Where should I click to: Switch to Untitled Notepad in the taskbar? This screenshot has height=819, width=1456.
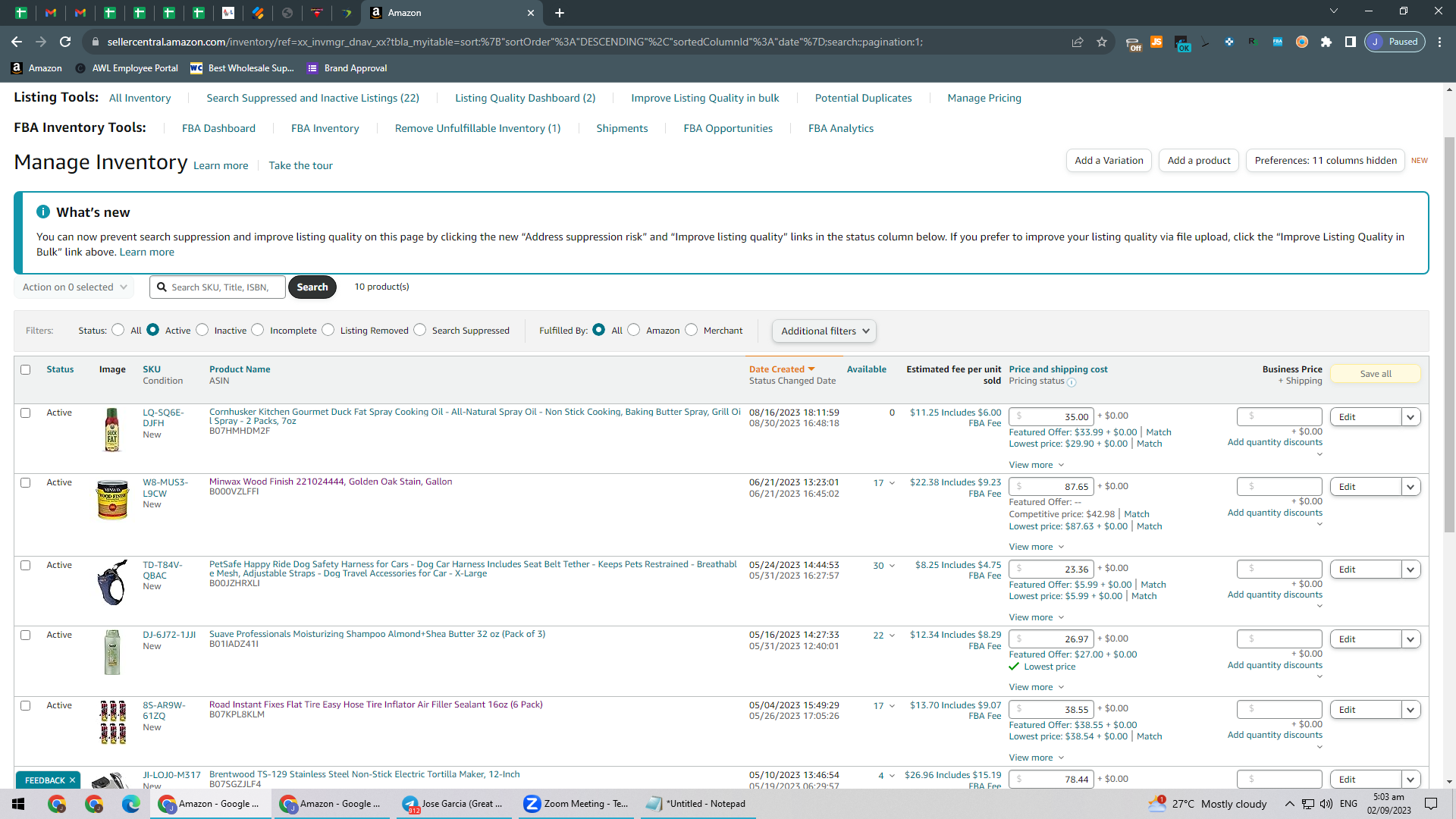696,804
